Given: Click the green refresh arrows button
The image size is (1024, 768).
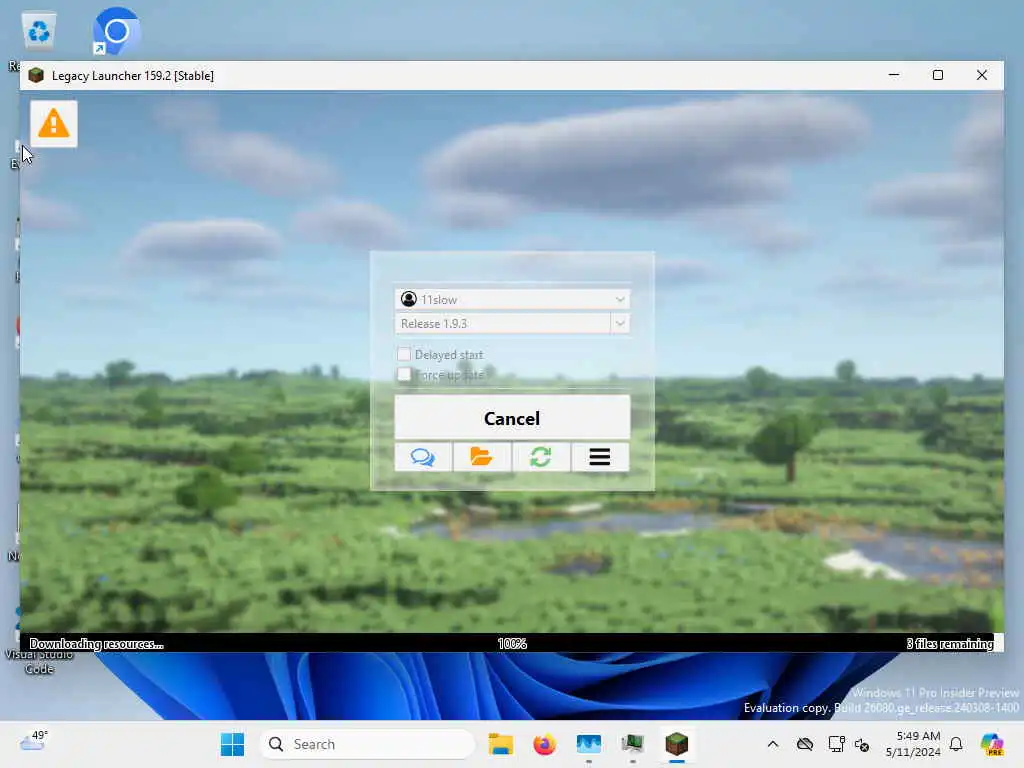Looking at the screenshot, I should point(541,457).
